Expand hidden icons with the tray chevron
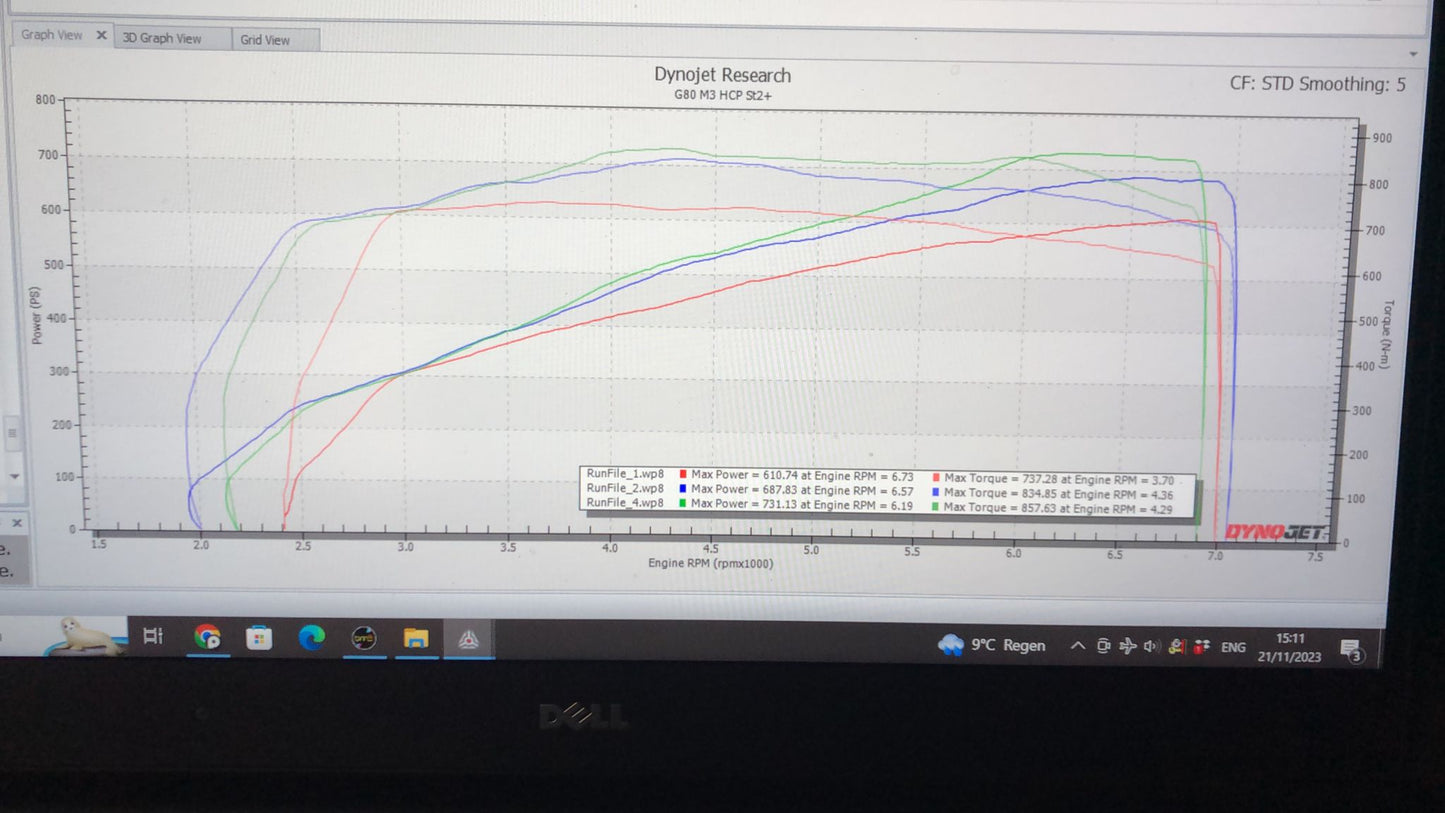The height and width of the screenshot is (813, 1445). click(1078, 646)
